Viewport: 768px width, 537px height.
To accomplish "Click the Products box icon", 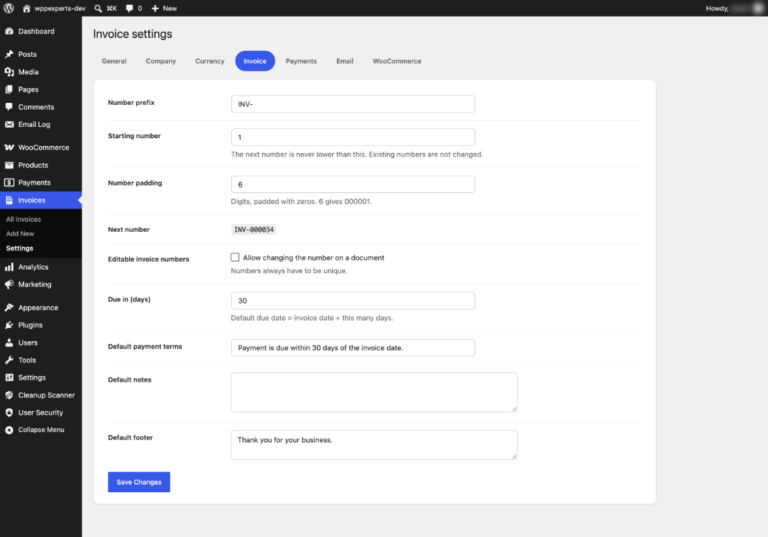I will [x=9, y=165].
